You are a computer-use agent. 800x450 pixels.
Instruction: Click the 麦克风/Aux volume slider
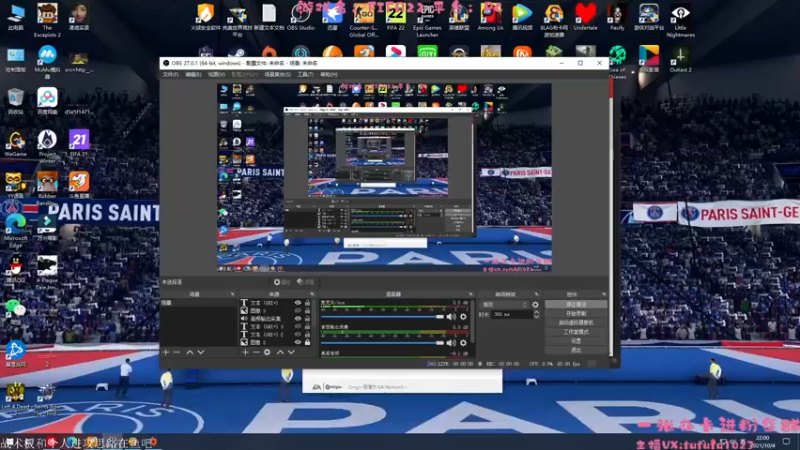[383, 317]
